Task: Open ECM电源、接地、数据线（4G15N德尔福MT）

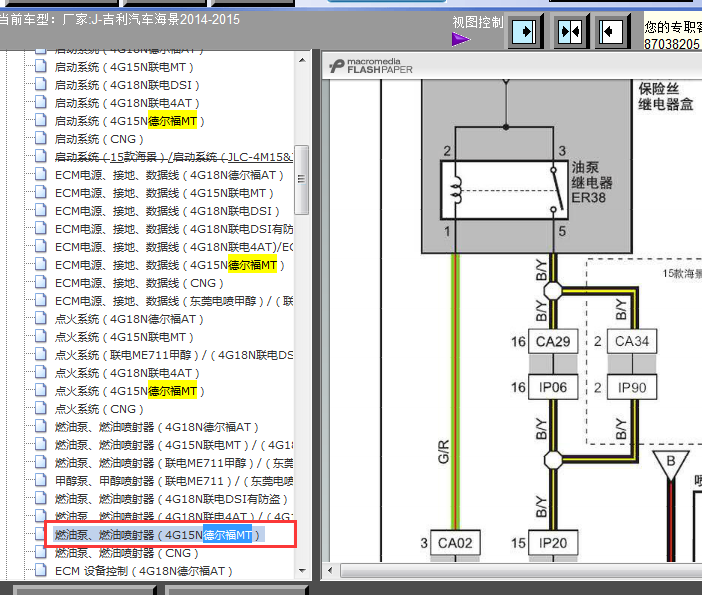Action: [169, 265]
